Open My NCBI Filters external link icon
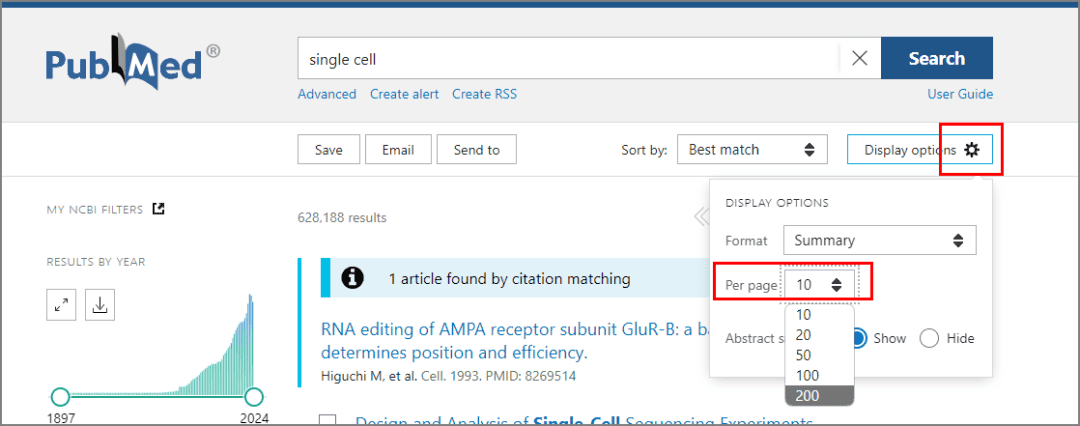1080x426 pixels. [158, 209]
